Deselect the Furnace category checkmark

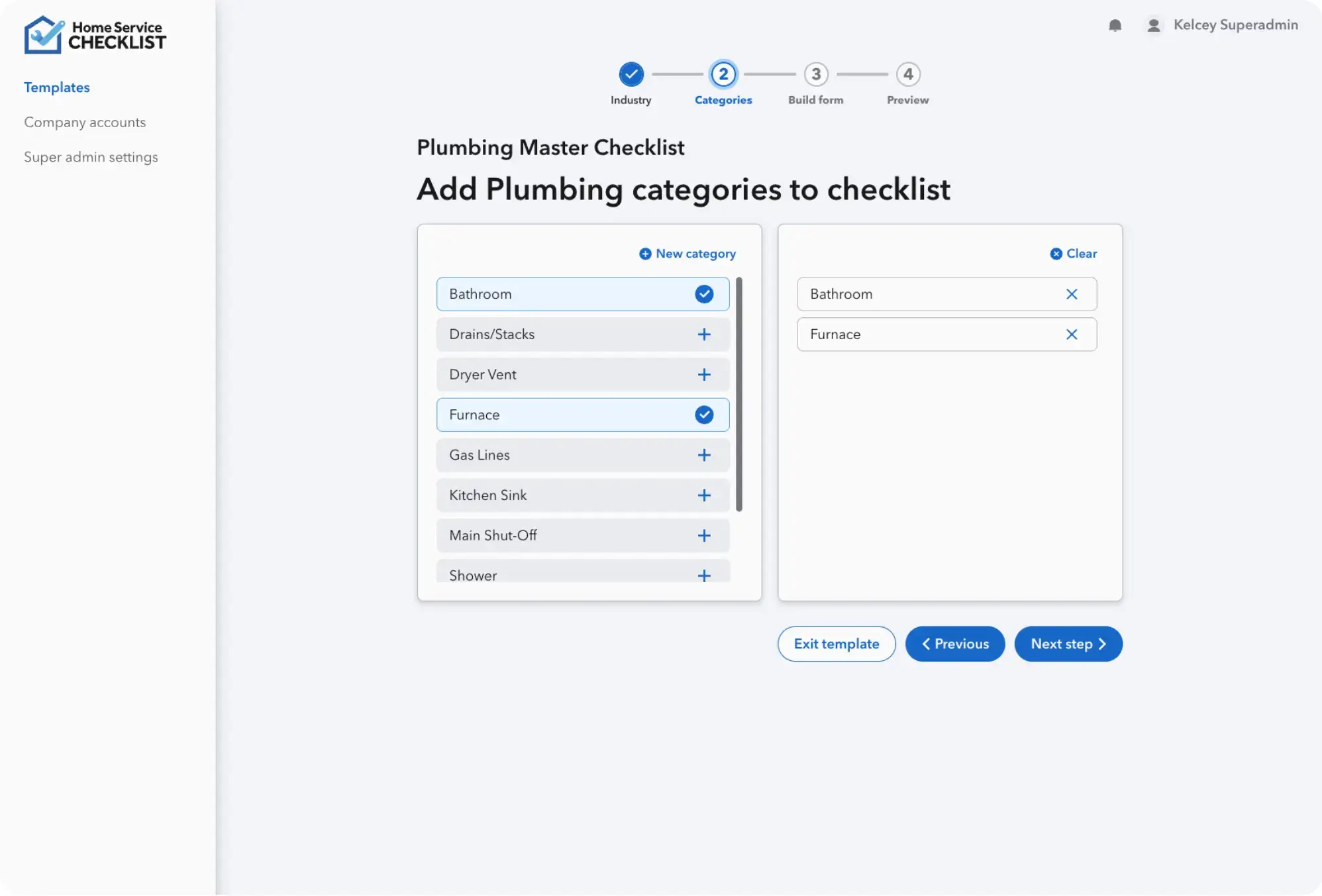[703, 415]
